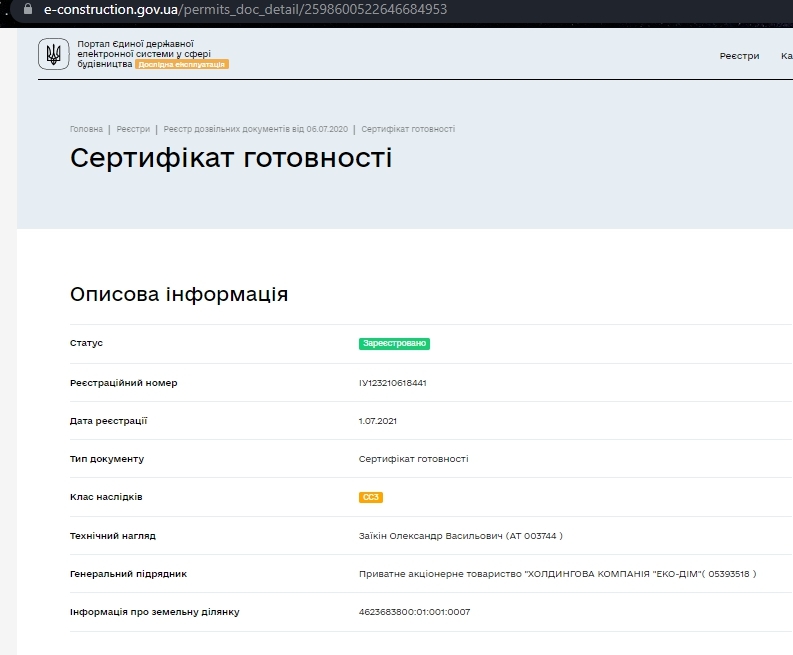Click the 'Реєстраційний номер' row label
793x655 pixels.
pos(123,383)
